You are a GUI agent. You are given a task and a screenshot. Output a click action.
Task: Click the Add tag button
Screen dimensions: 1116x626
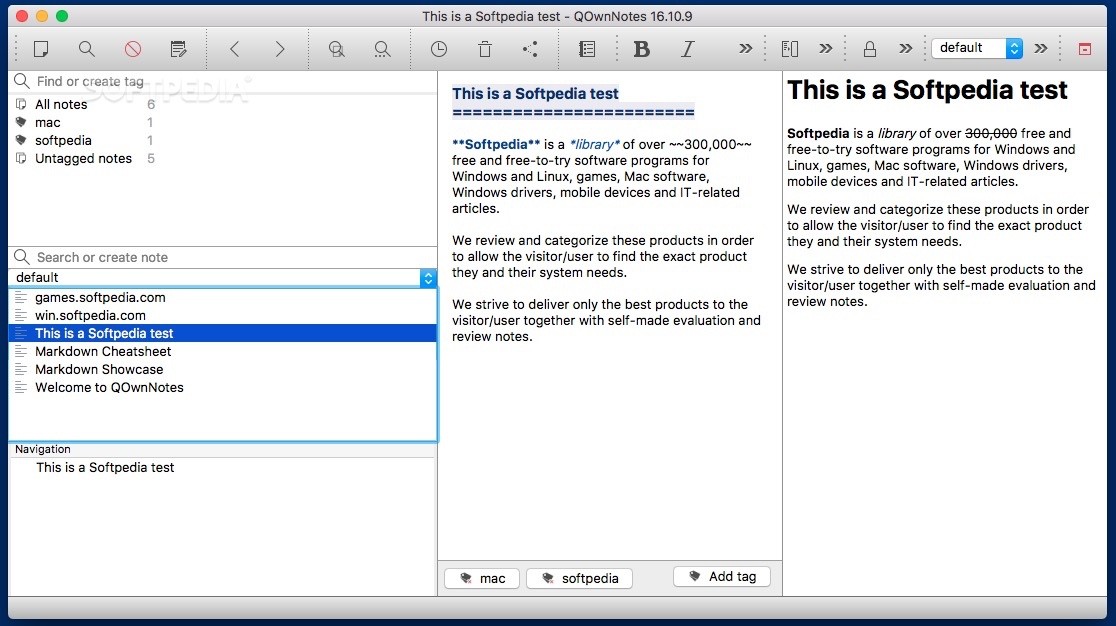pos(722,576)
